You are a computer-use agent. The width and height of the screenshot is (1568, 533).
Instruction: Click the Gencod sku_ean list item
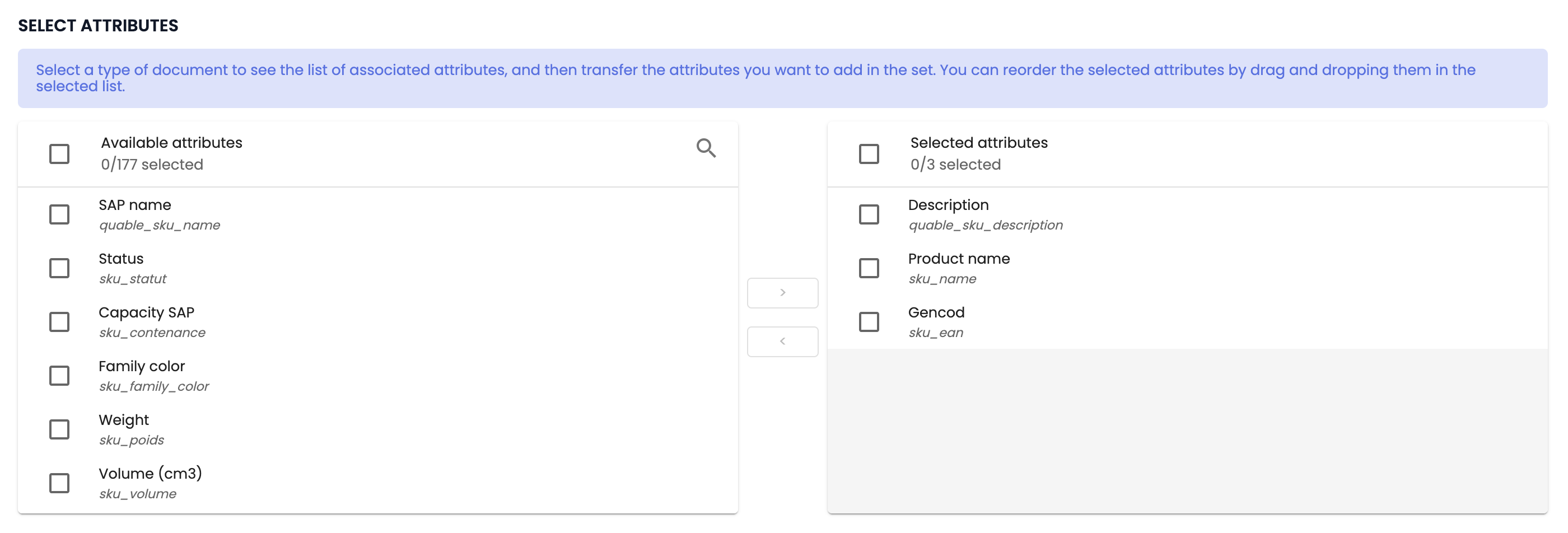point(936,322)
